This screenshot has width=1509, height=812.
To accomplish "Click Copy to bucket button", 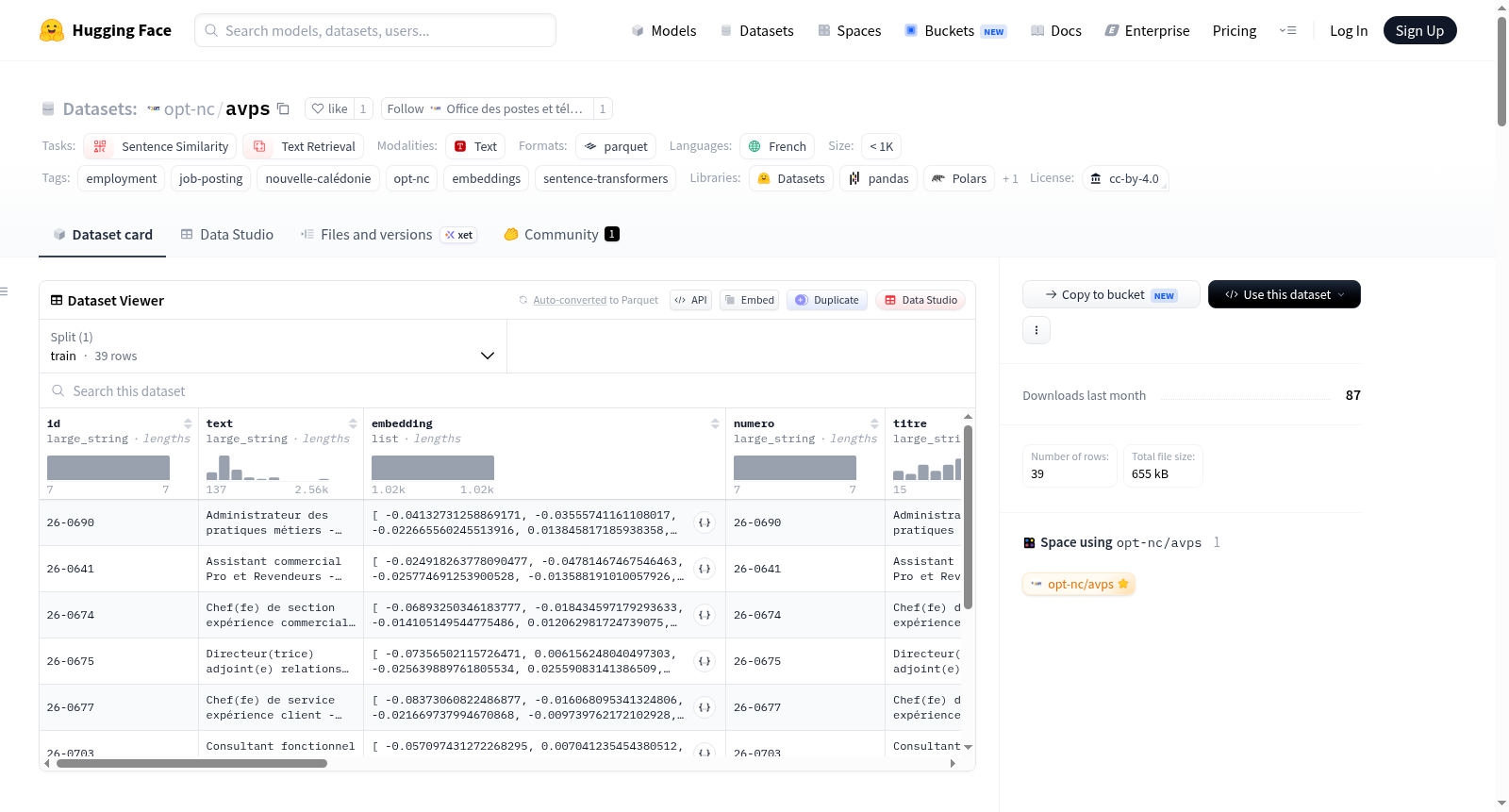I will pyautogui.click(x=1111, y=294).
